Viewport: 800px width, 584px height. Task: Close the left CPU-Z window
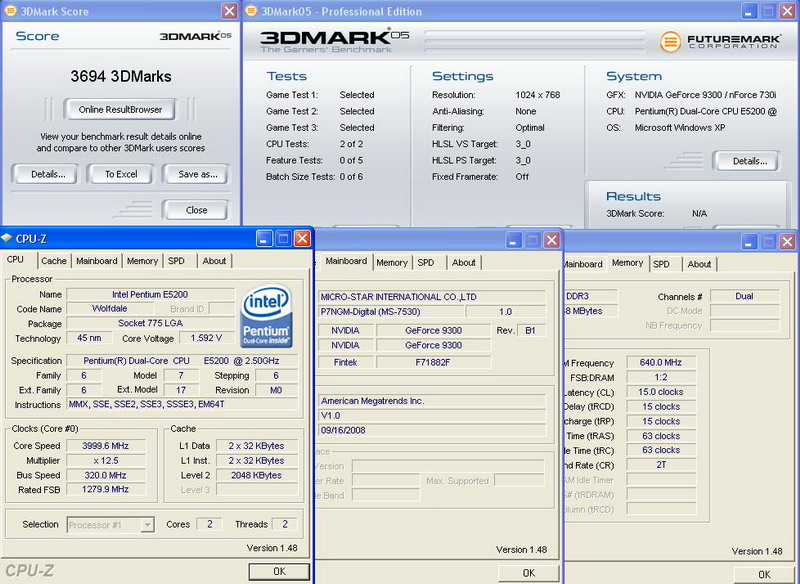pyautogui.click(x=302, y=238)
